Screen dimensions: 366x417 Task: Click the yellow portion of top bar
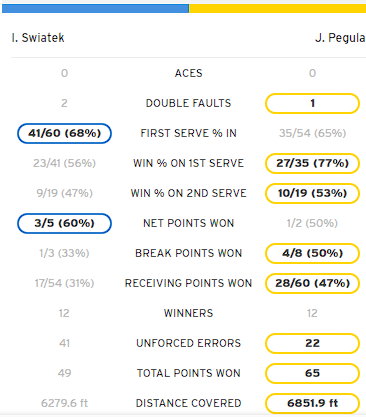(277, 8)
